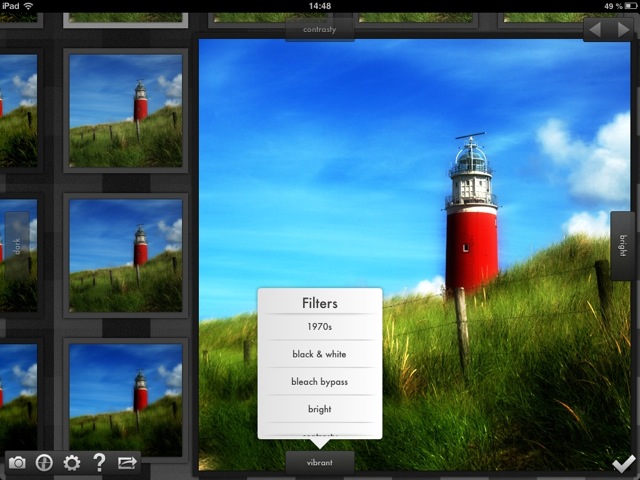Tap the globe icon in bottom toolbar
This screenshot has width=640, height=480.
(44, 463)
